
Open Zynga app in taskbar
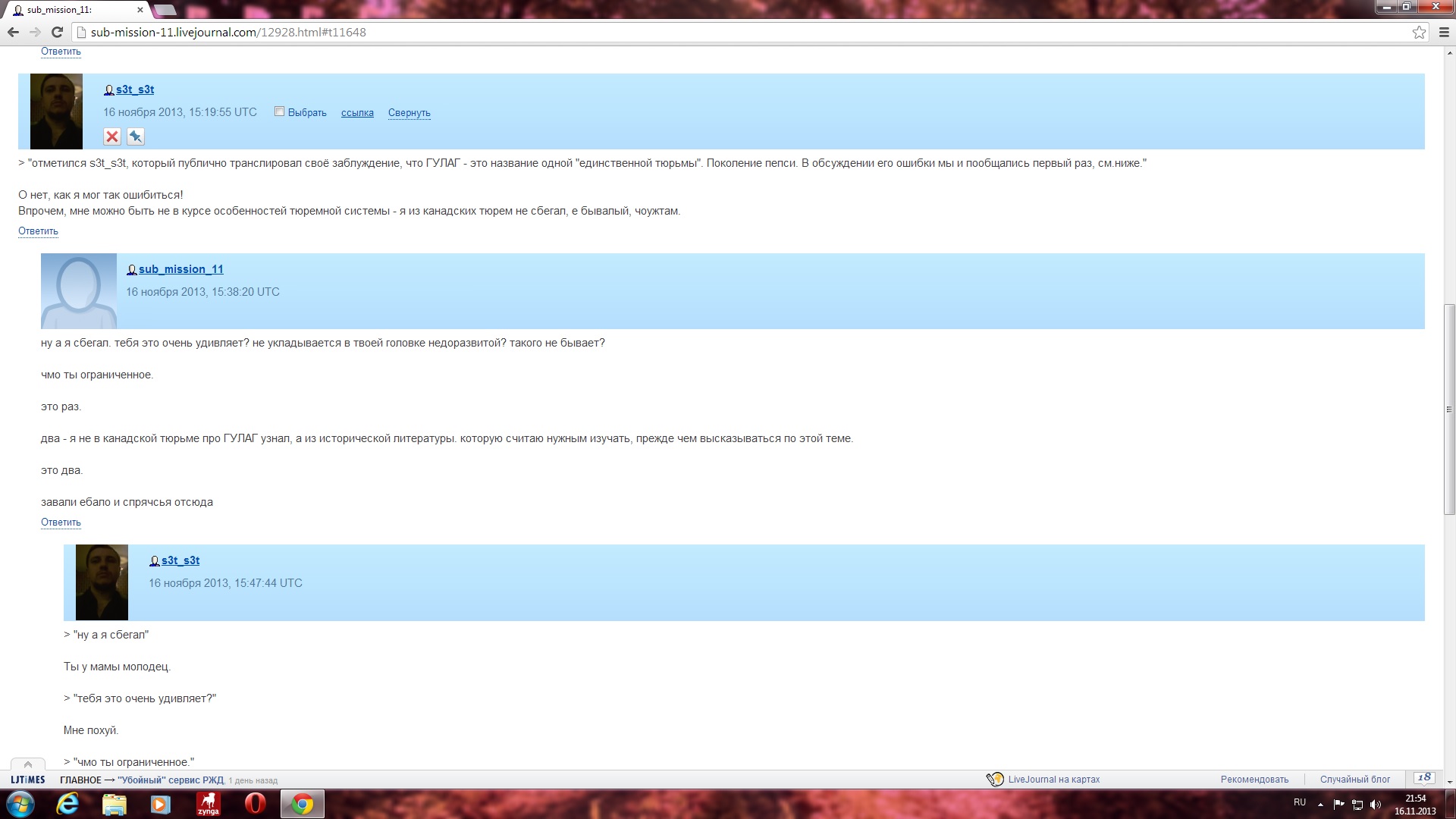point(208,803)
